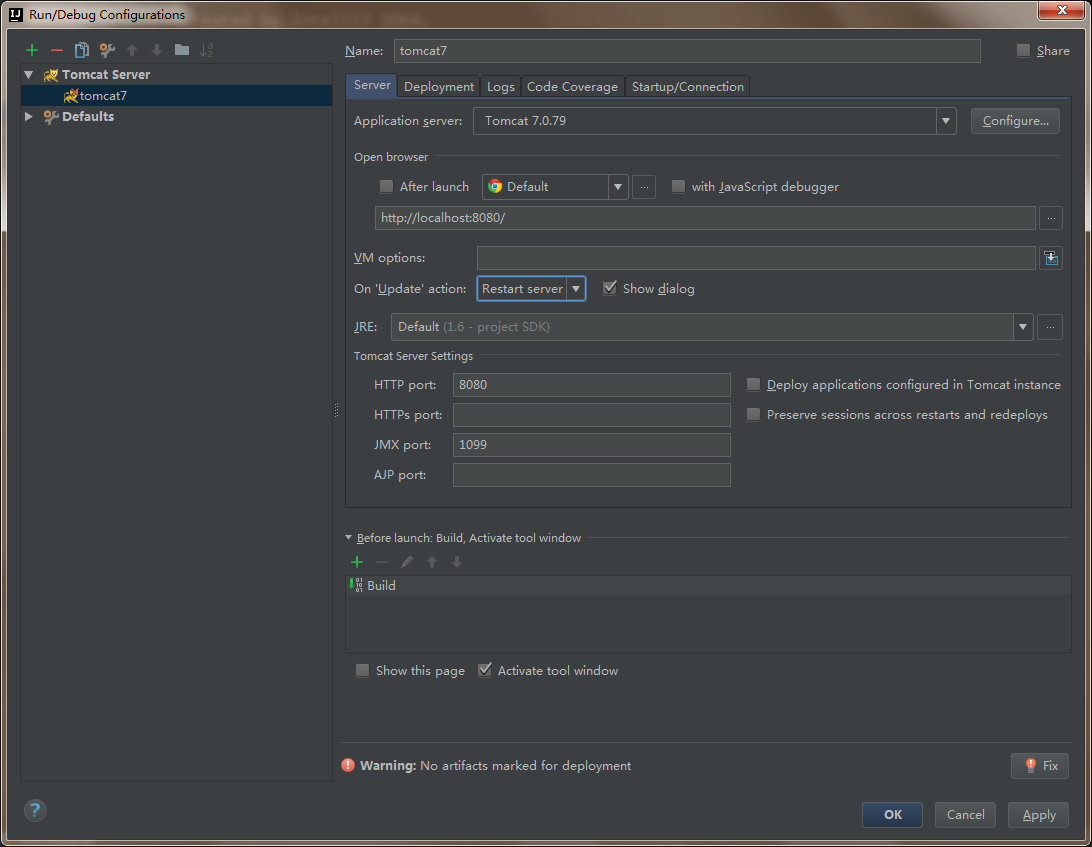Open Application server dropdown
The image size is (1092, 847).
coord(946,121)
